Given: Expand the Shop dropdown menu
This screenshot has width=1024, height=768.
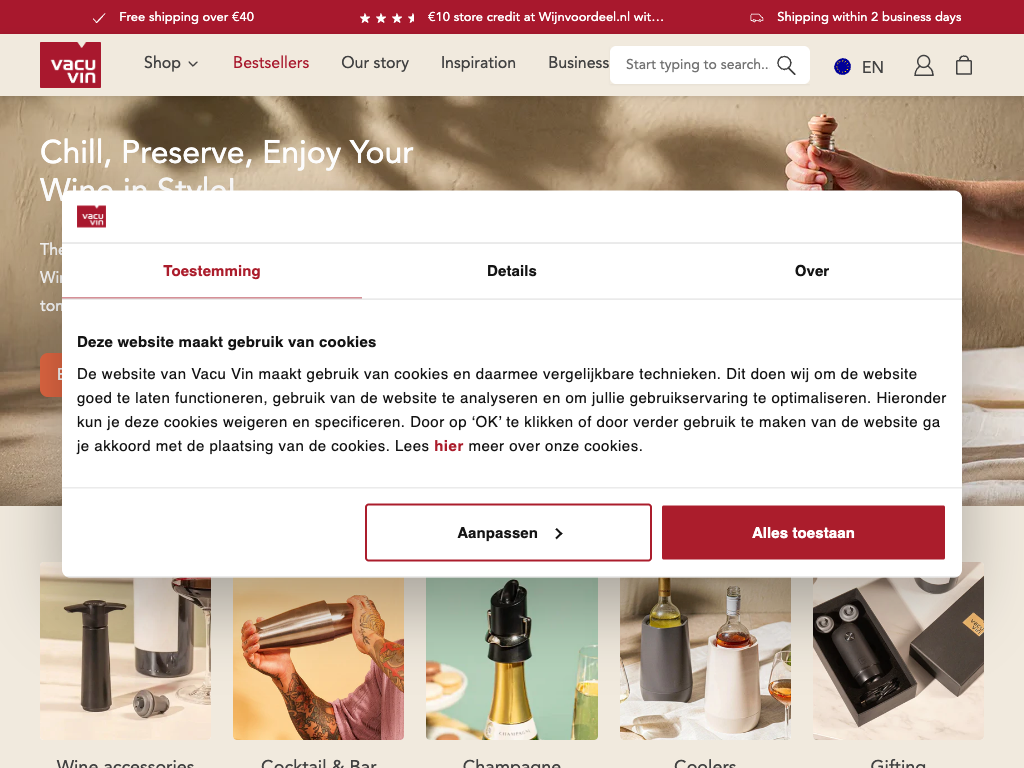Looking at the screenshot, I should (170, 63).
